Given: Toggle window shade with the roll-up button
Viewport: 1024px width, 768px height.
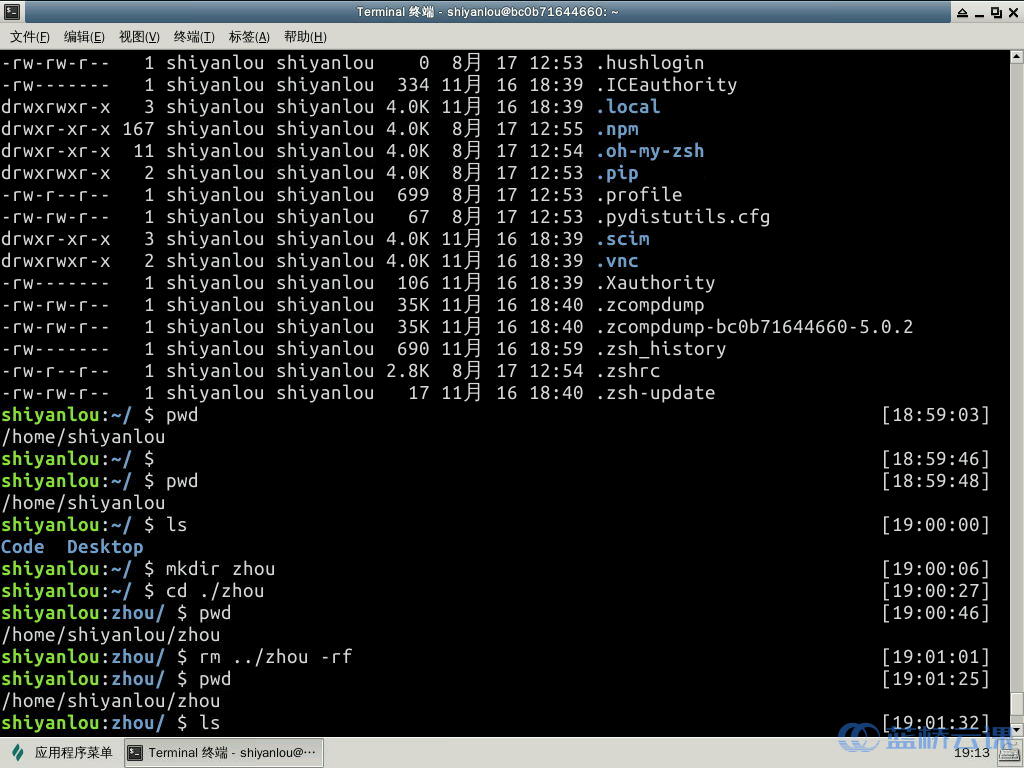Looking at the screenshot, I should pos(962,11).
